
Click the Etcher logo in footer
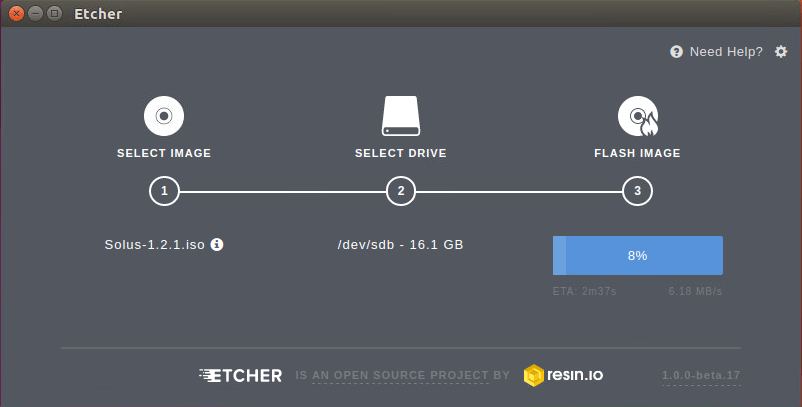240,376
